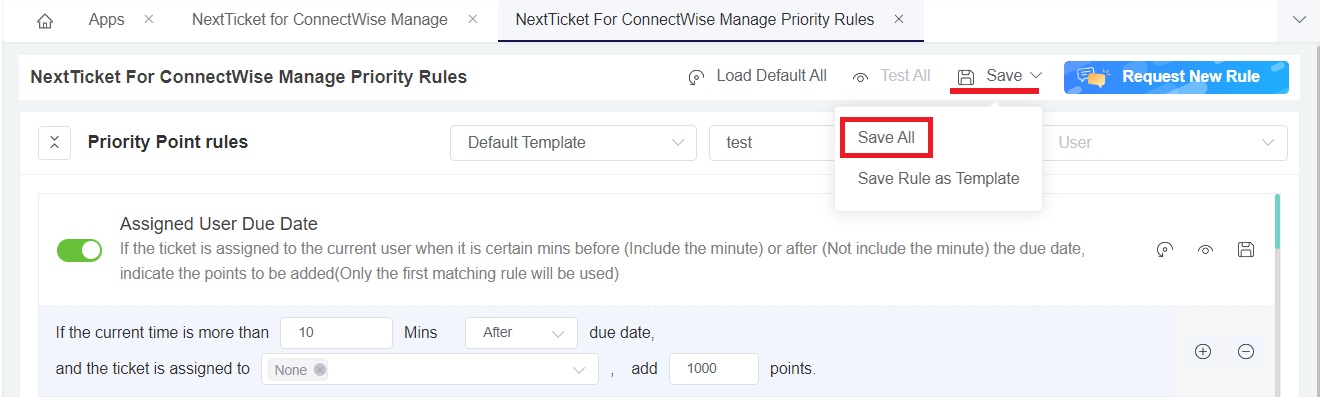Open the Save dropdown
This screenshot has width=1320, height=397.
click(x=1000, y=76)
